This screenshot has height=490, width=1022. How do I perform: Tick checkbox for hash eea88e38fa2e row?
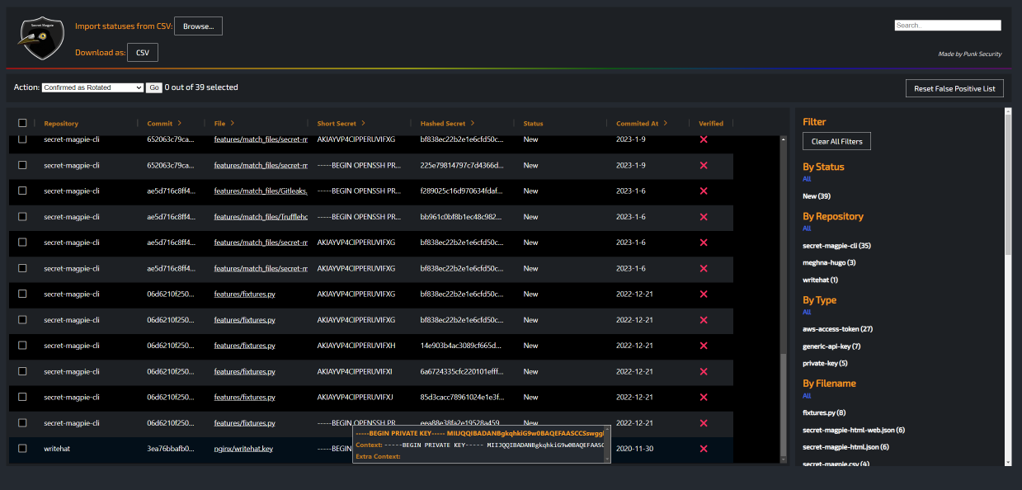pos(22,423)
